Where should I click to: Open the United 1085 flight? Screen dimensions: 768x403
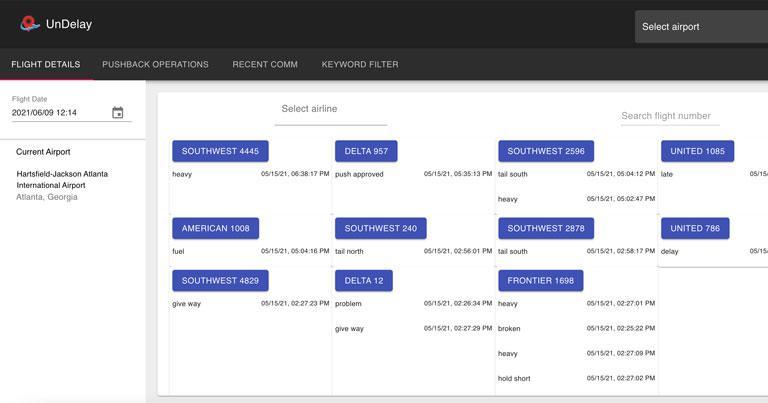pos(697,151)
